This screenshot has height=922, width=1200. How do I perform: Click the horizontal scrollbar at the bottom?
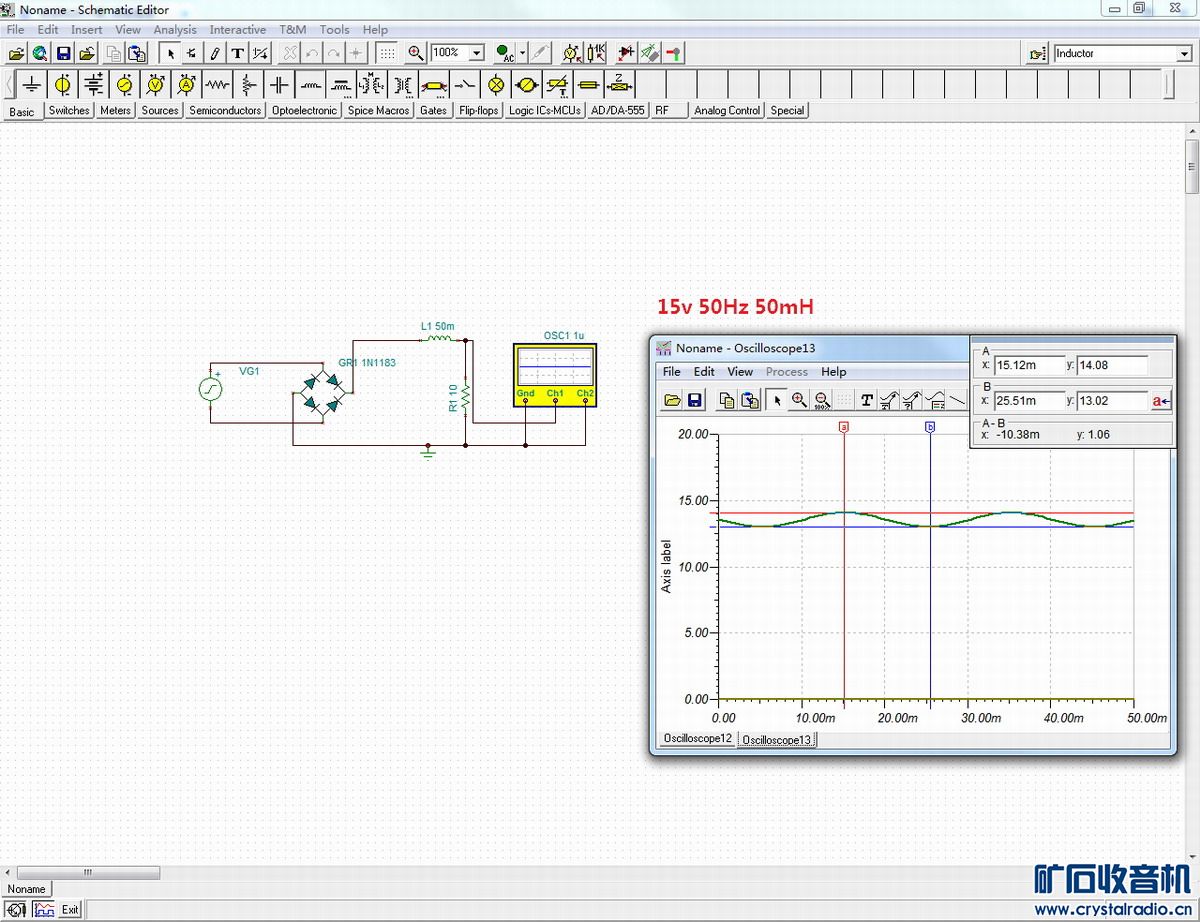coord(88,872)
